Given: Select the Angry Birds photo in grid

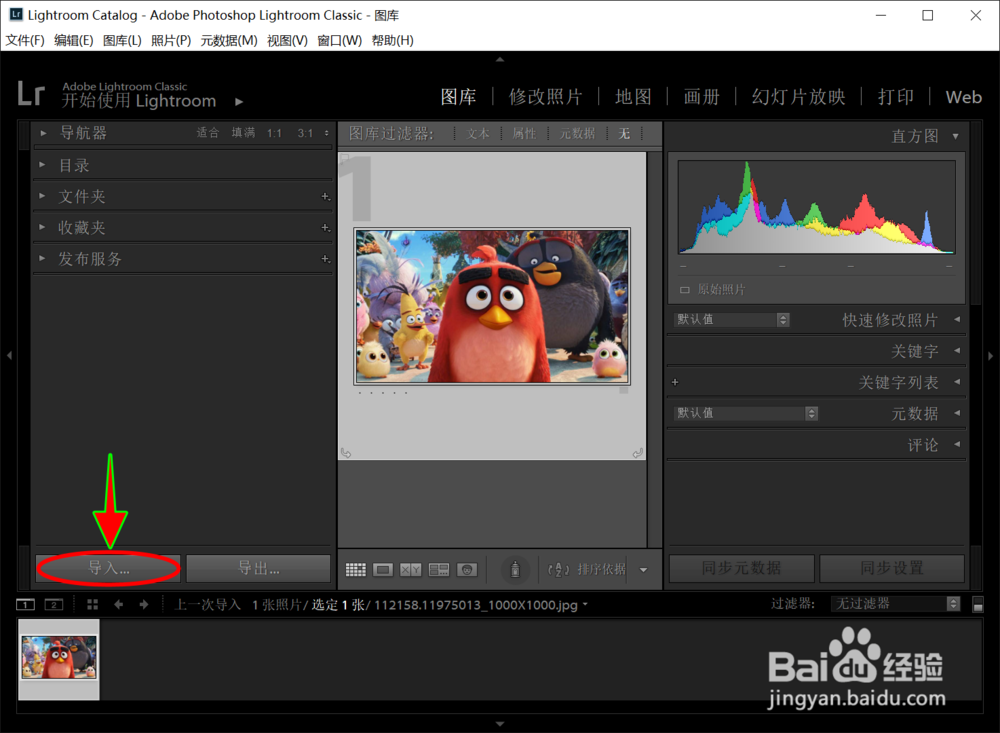Looking at the screenshot, I should tap(492, 306).
